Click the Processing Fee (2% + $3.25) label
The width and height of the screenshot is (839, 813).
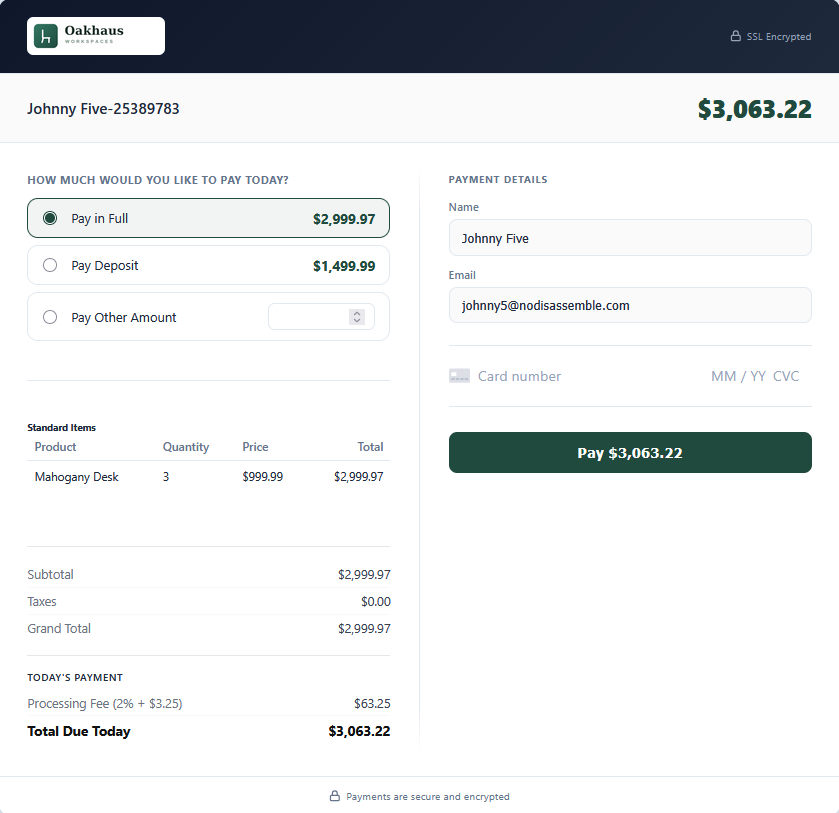[105, 703]
